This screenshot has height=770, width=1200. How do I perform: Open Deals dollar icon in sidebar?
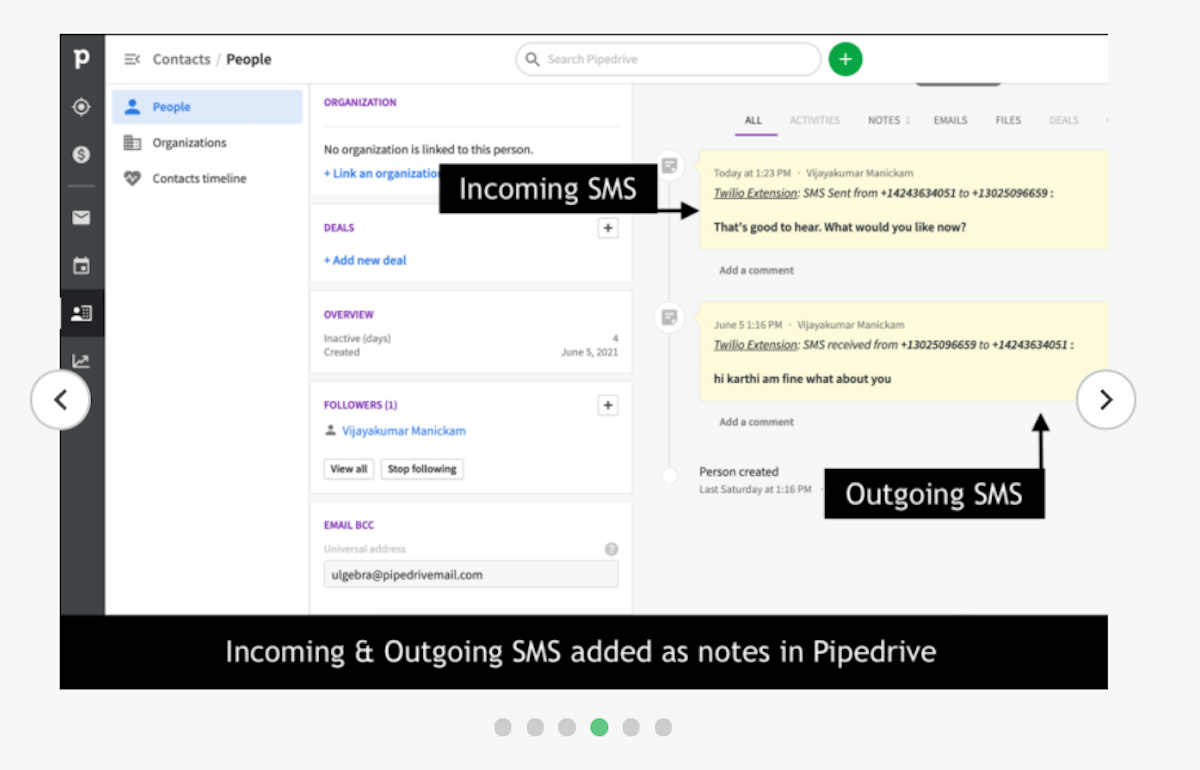tap(82, 154)
